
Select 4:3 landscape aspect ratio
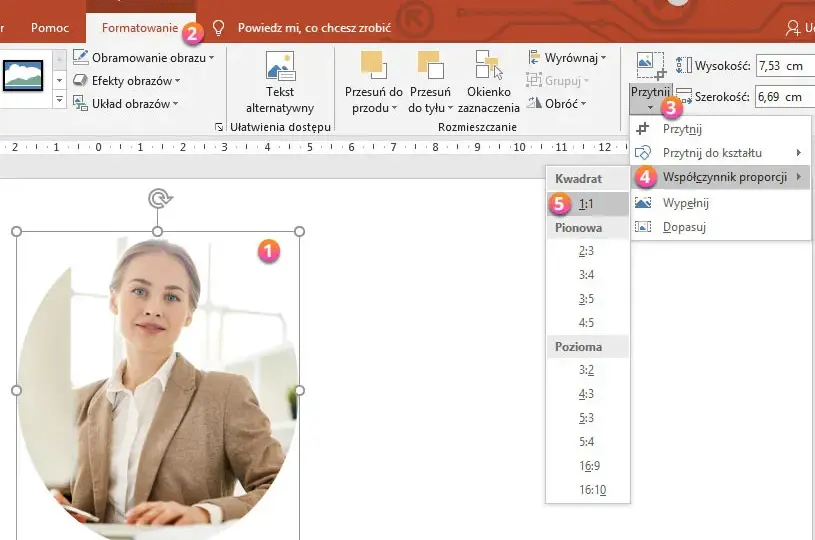(588, 394)
